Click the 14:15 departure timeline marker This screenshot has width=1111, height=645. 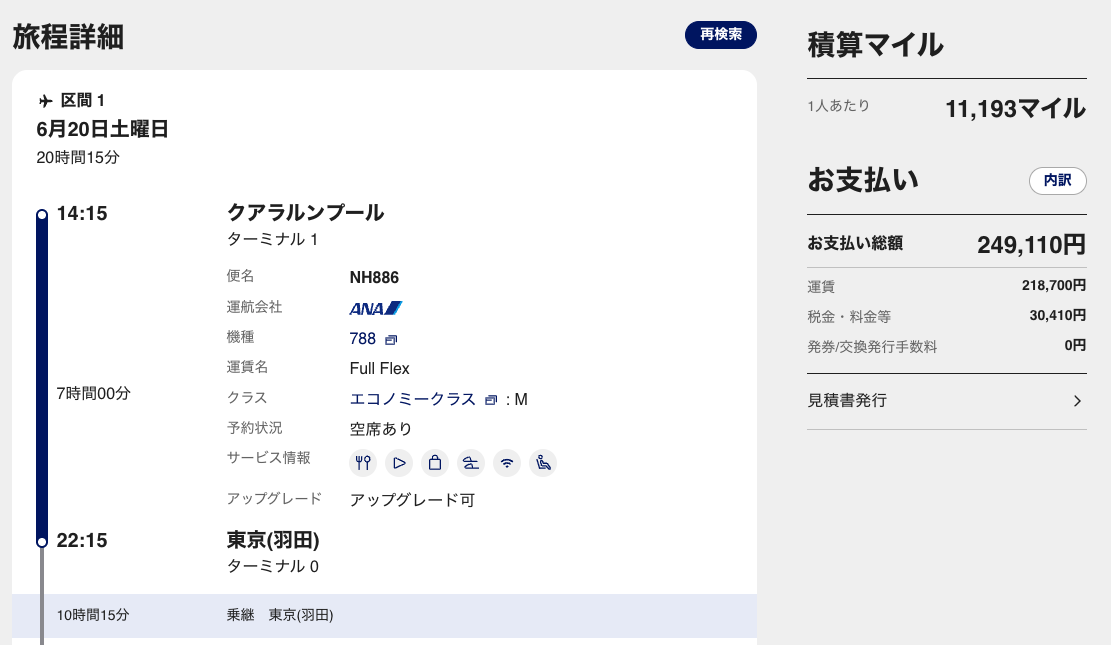(42, 214)
